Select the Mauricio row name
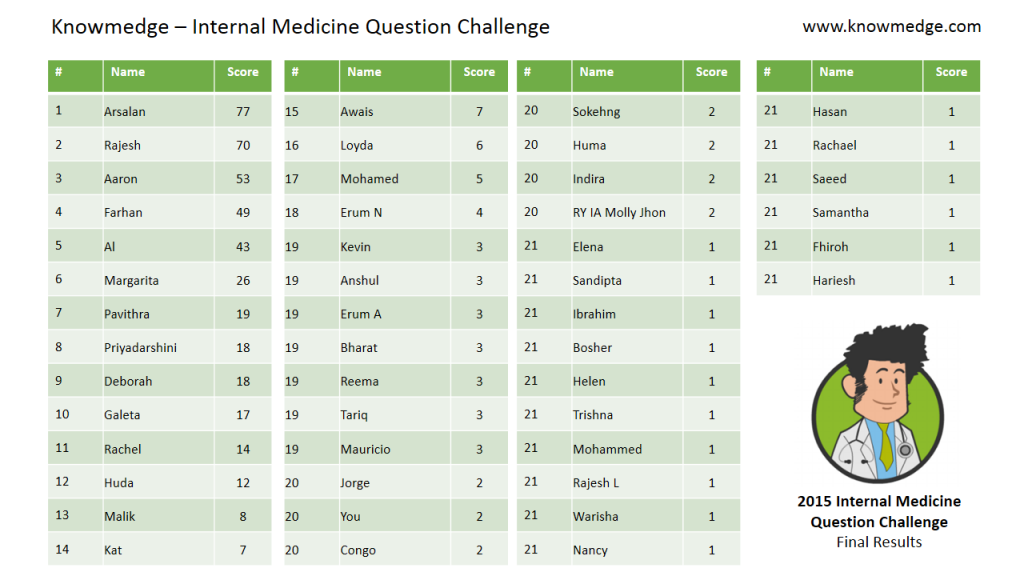 (365, 449)
